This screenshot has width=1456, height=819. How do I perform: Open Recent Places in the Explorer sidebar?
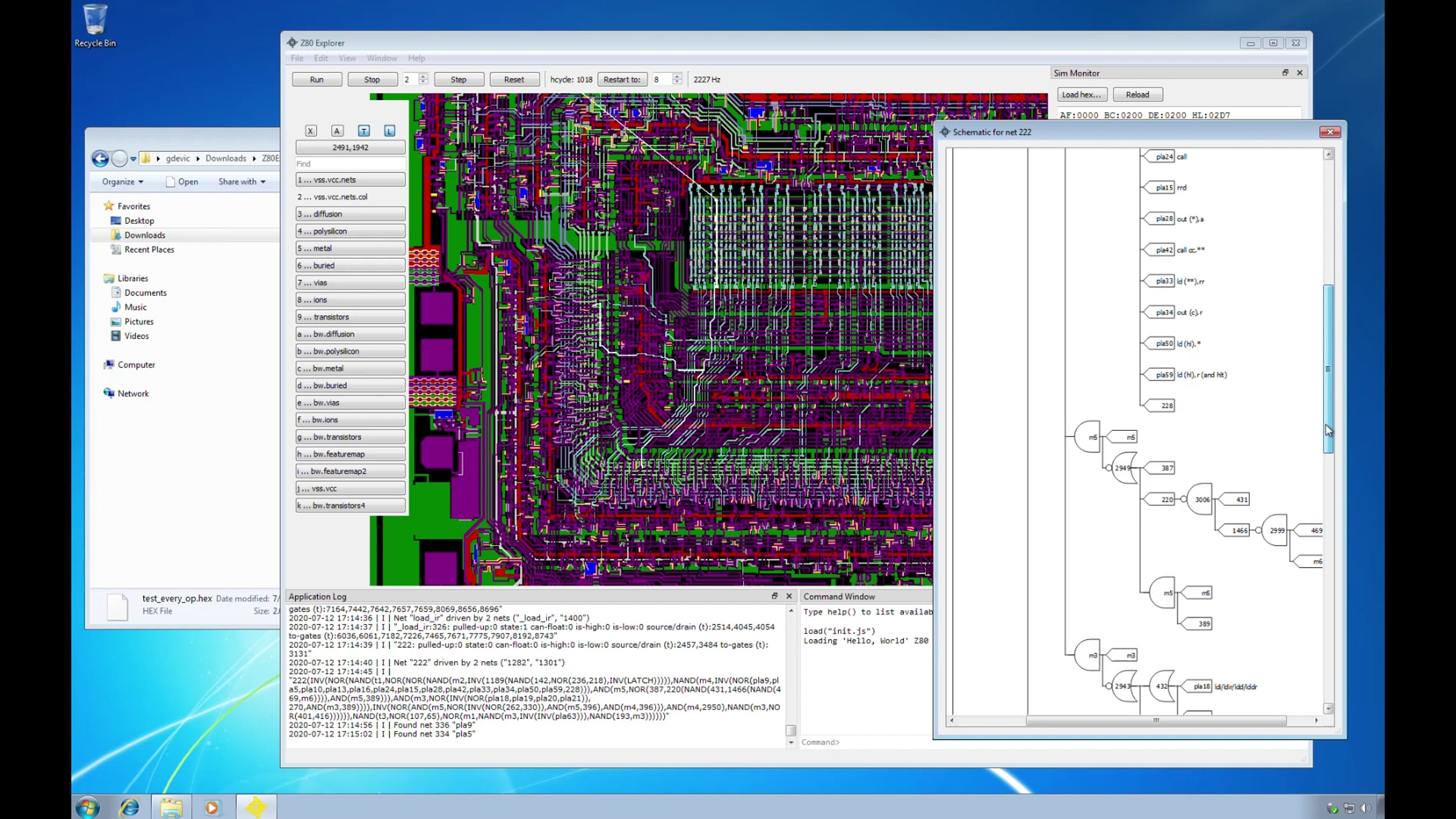[149, 249]
